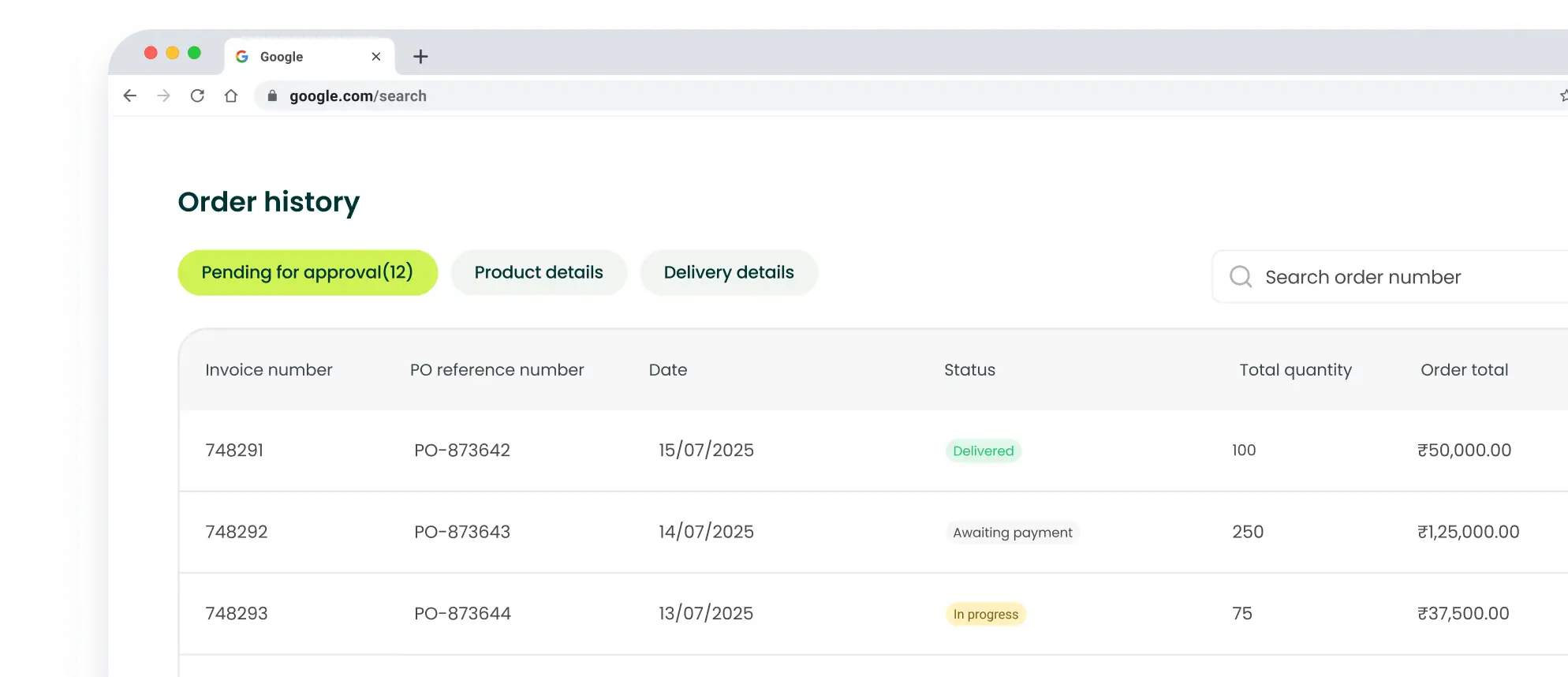The image size is (1568, 677).
Task: Click quantity 250 cell
Action: (x=1248, y=532)
